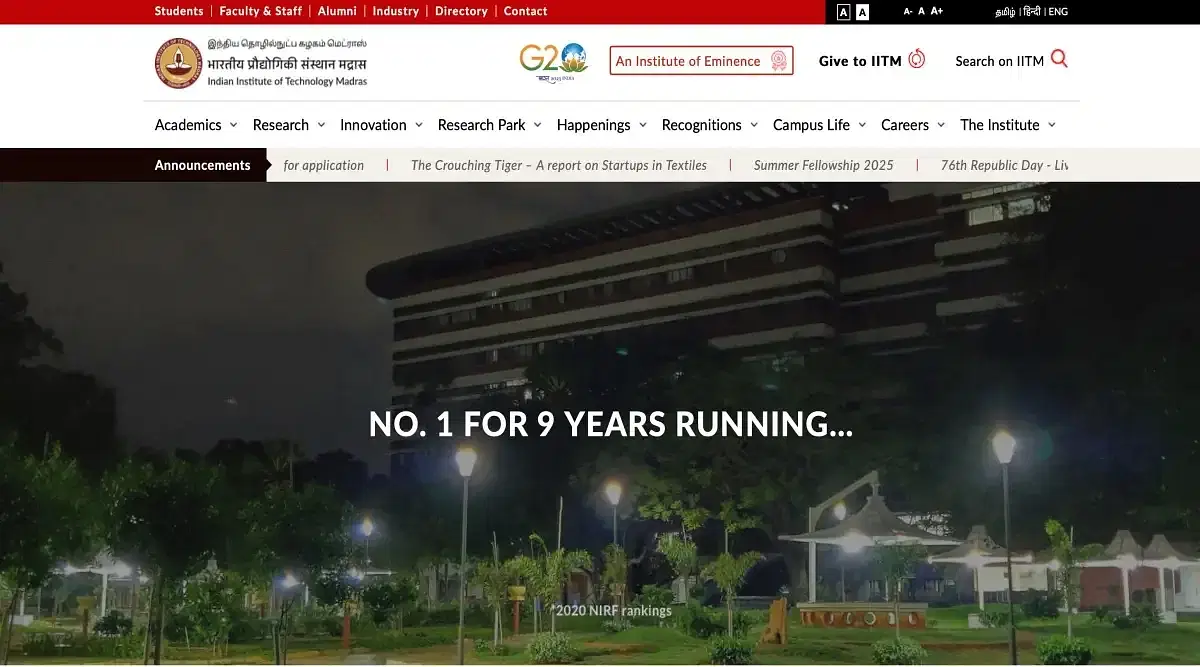Select the white-on-black contrast A icon
Image resolution: width=1200 pixels, height=667 pixels.
click(843, 12)
